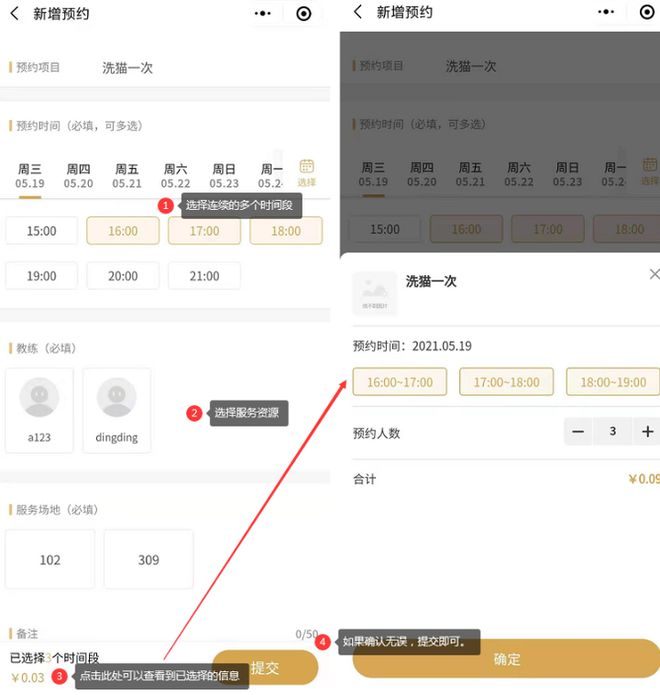Open the calendar date picker on left screen
660x695 pixels.
306,172
